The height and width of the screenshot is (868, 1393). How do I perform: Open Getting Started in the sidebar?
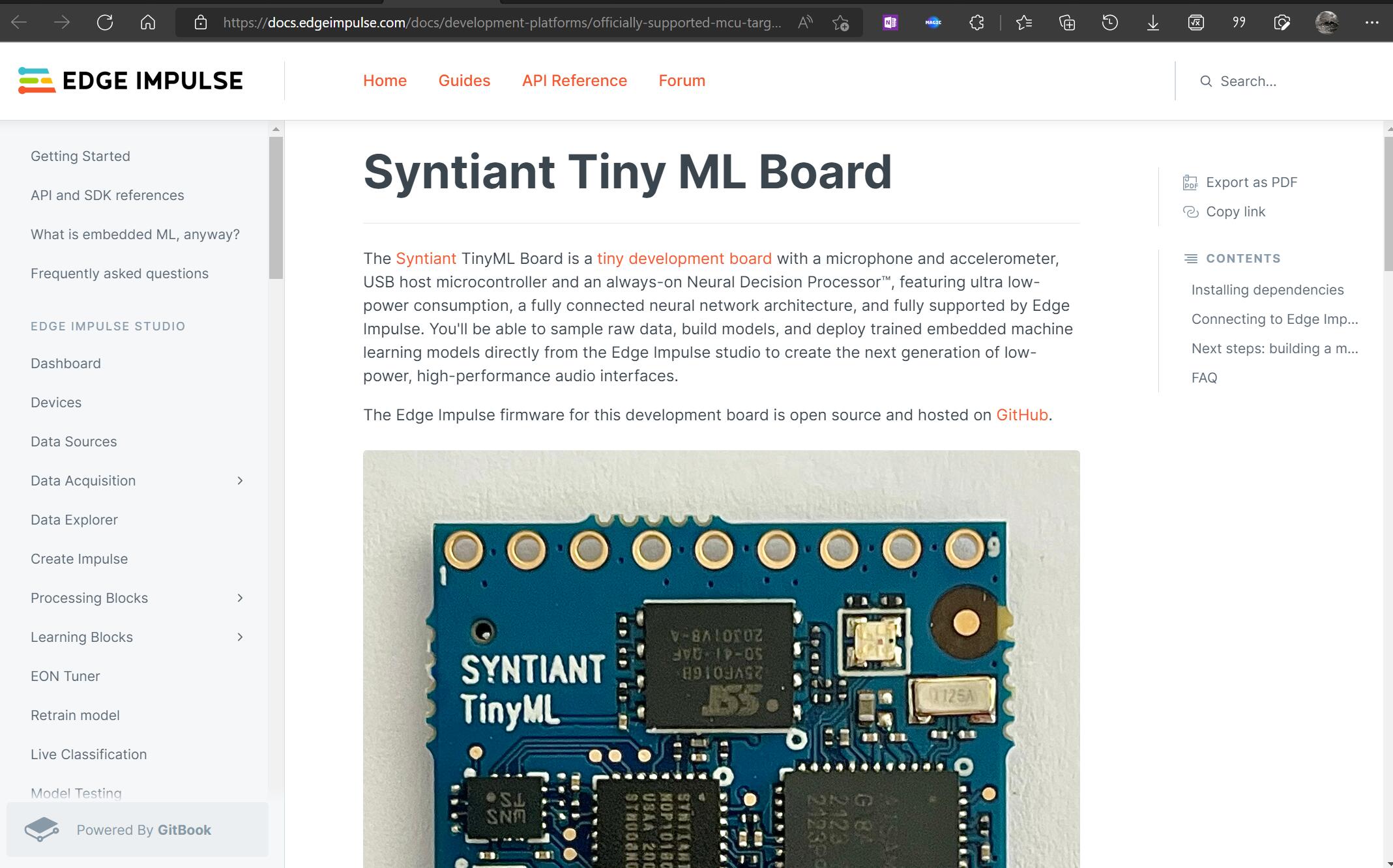(80, 156)
